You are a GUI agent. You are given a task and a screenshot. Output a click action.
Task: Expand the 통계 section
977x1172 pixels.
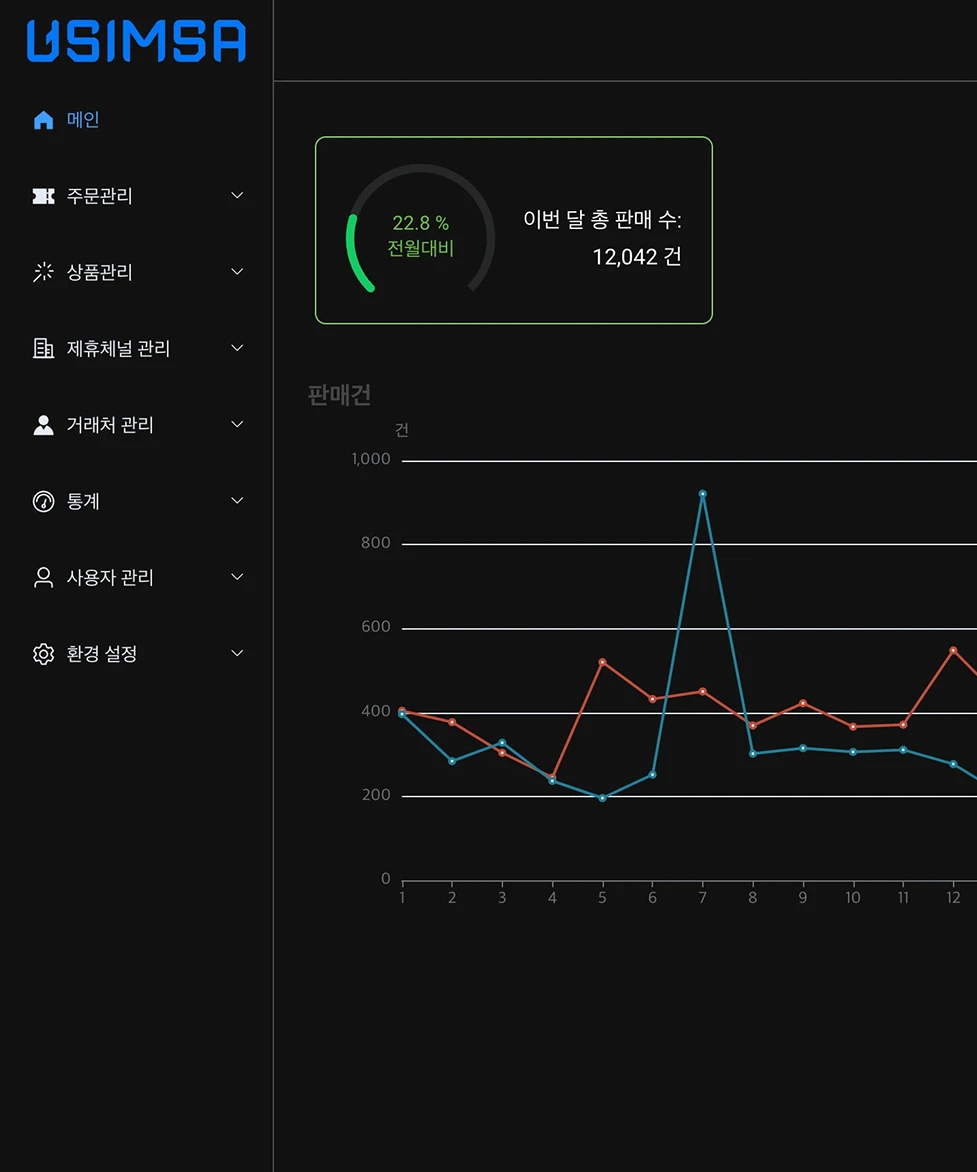(236, 500)
